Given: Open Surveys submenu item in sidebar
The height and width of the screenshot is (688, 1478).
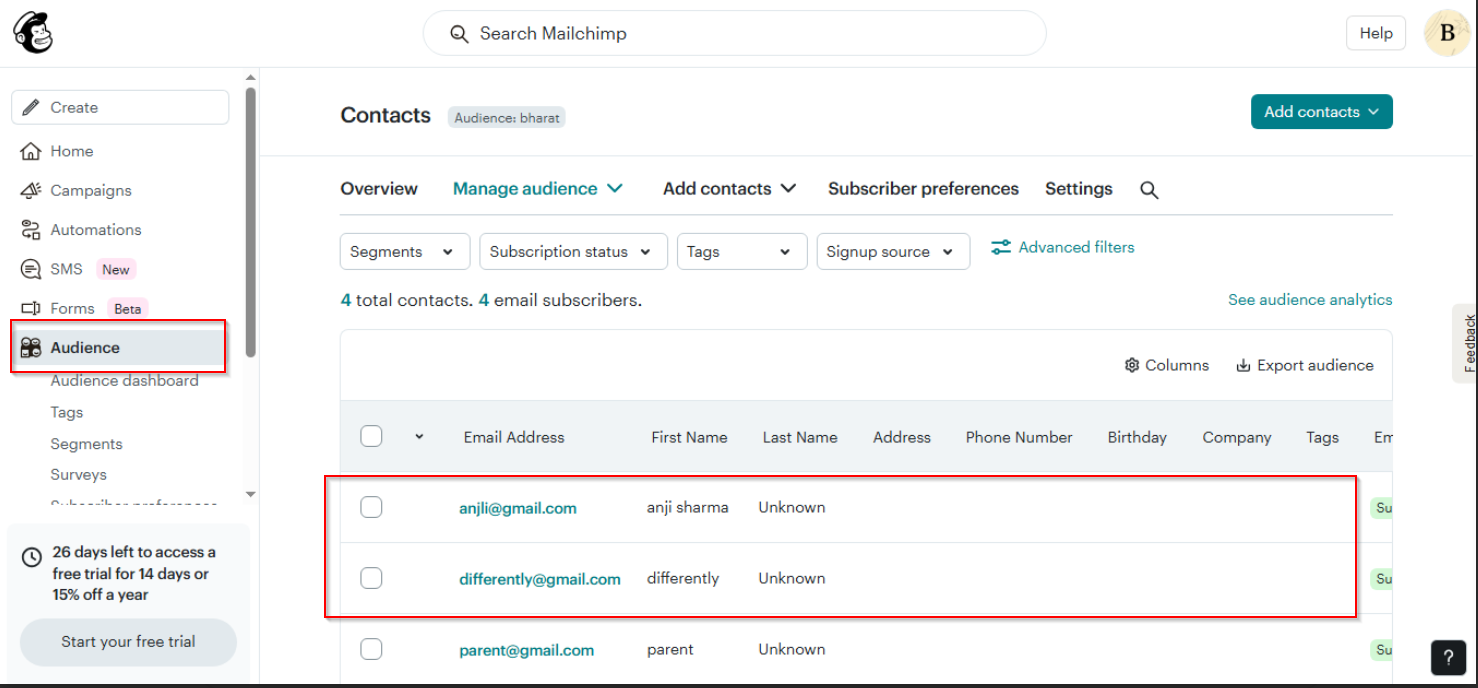Looking at the screenshot, I should 78,475.
